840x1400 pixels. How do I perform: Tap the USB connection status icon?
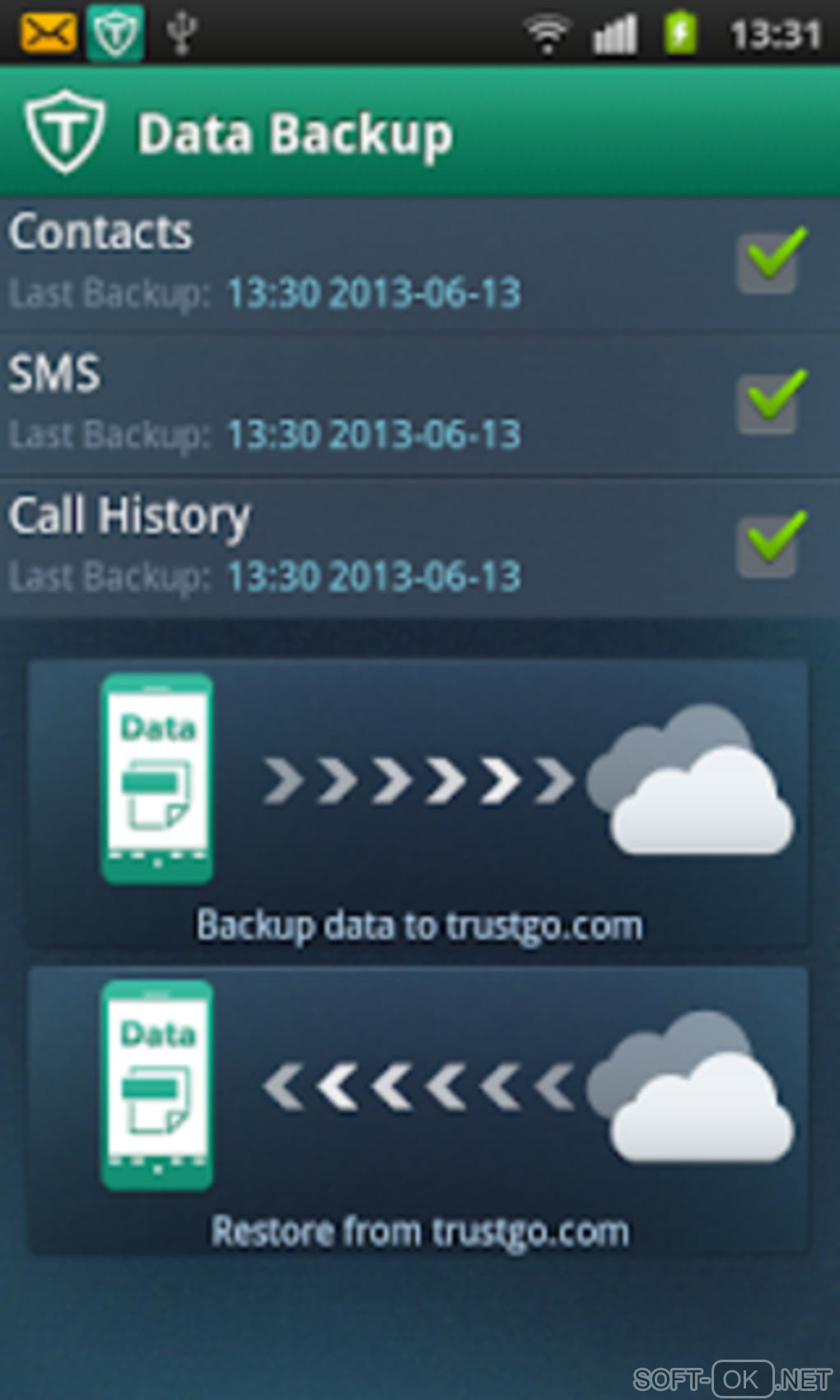[x=181, y=34]
